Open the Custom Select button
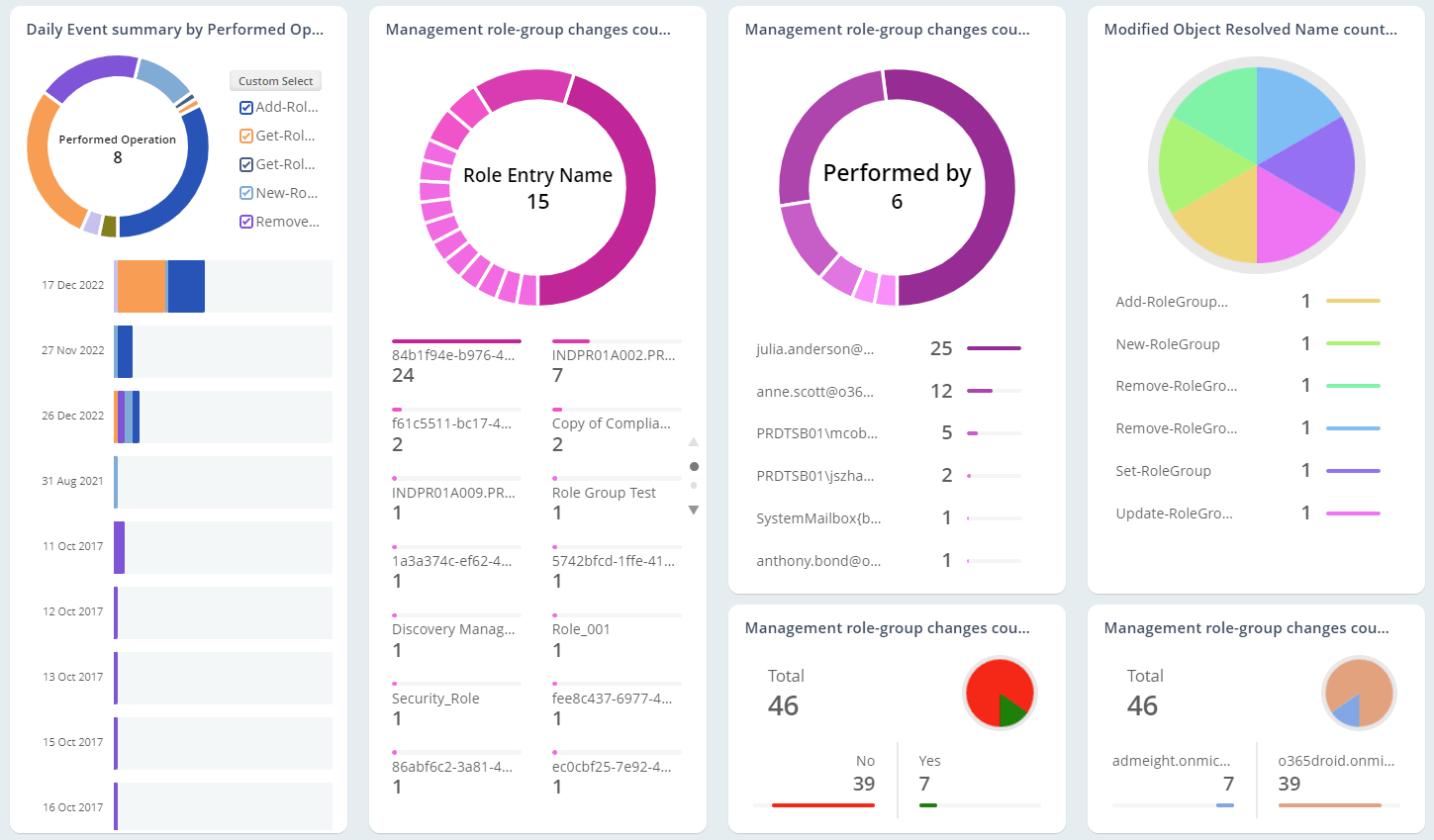1434x840 pixels. tap(275, 81)
